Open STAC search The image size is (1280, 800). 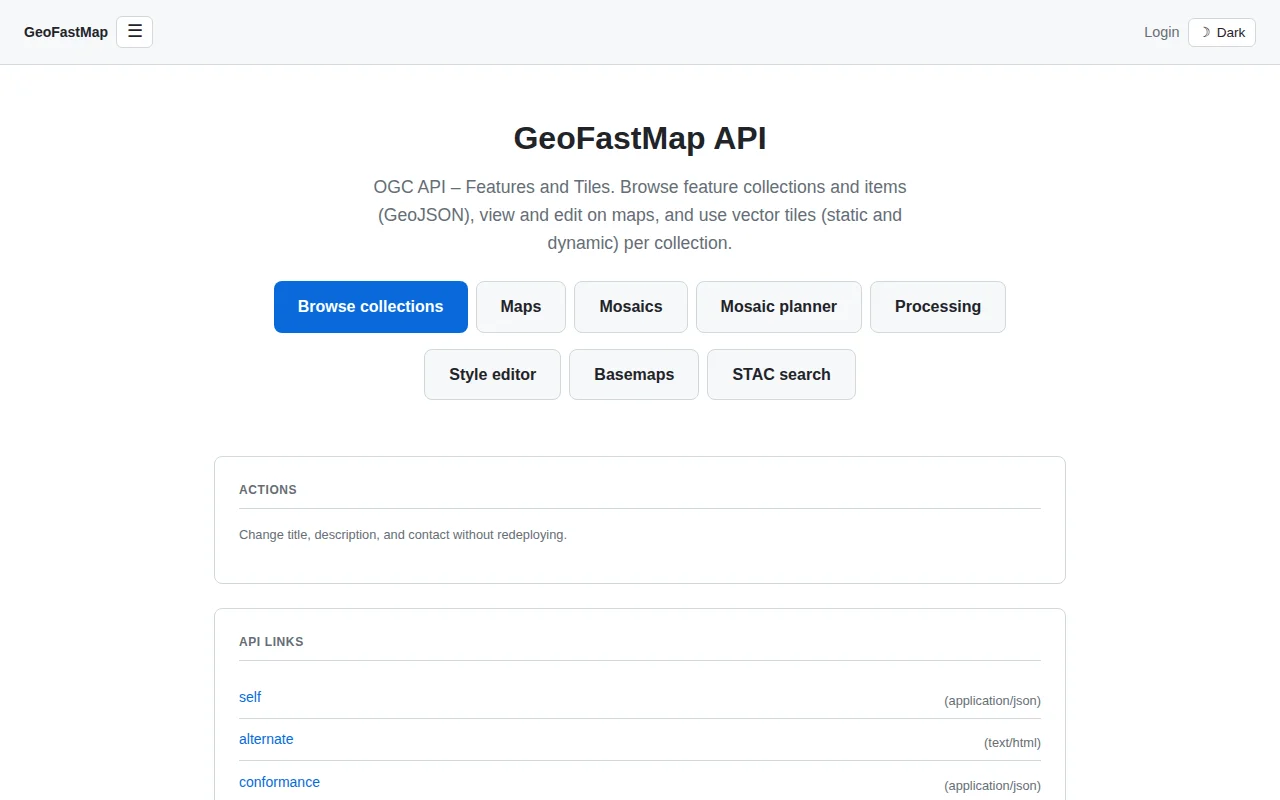[781, 375]
